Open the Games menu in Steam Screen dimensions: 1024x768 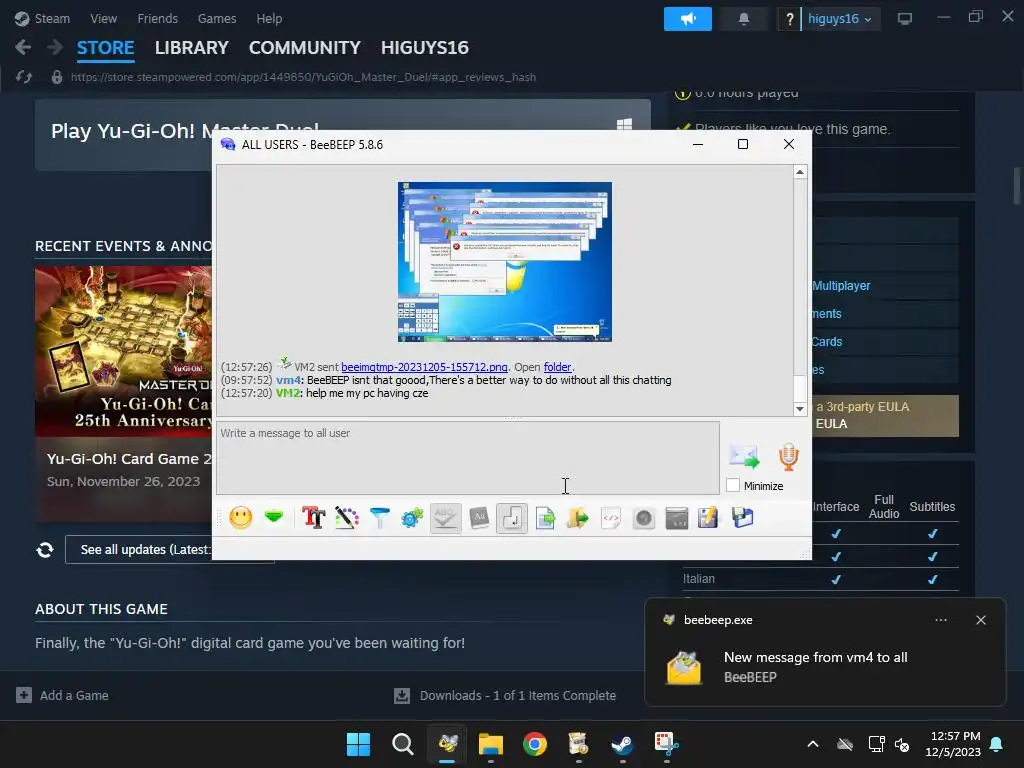[x=217, y=18]
